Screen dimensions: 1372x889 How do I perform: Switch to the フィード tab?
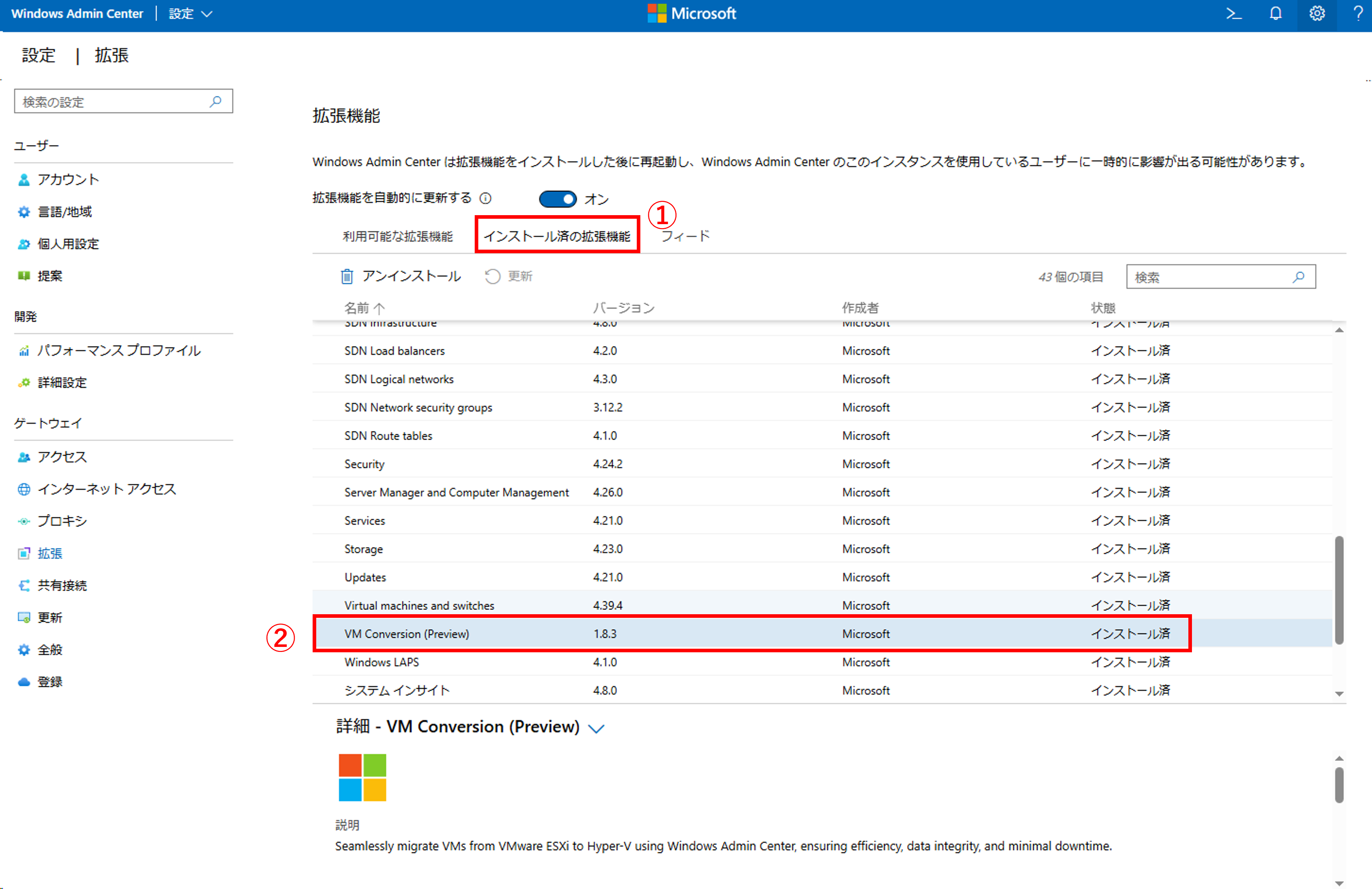(x=685, y=236)
